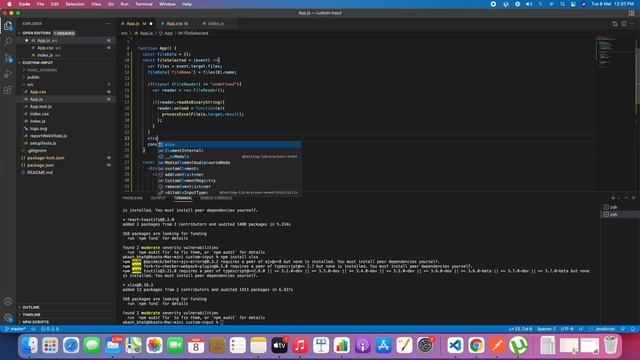Select the second zsh terminal instance
This screenshot has height=360, width=640.
(x=619, y=214)
